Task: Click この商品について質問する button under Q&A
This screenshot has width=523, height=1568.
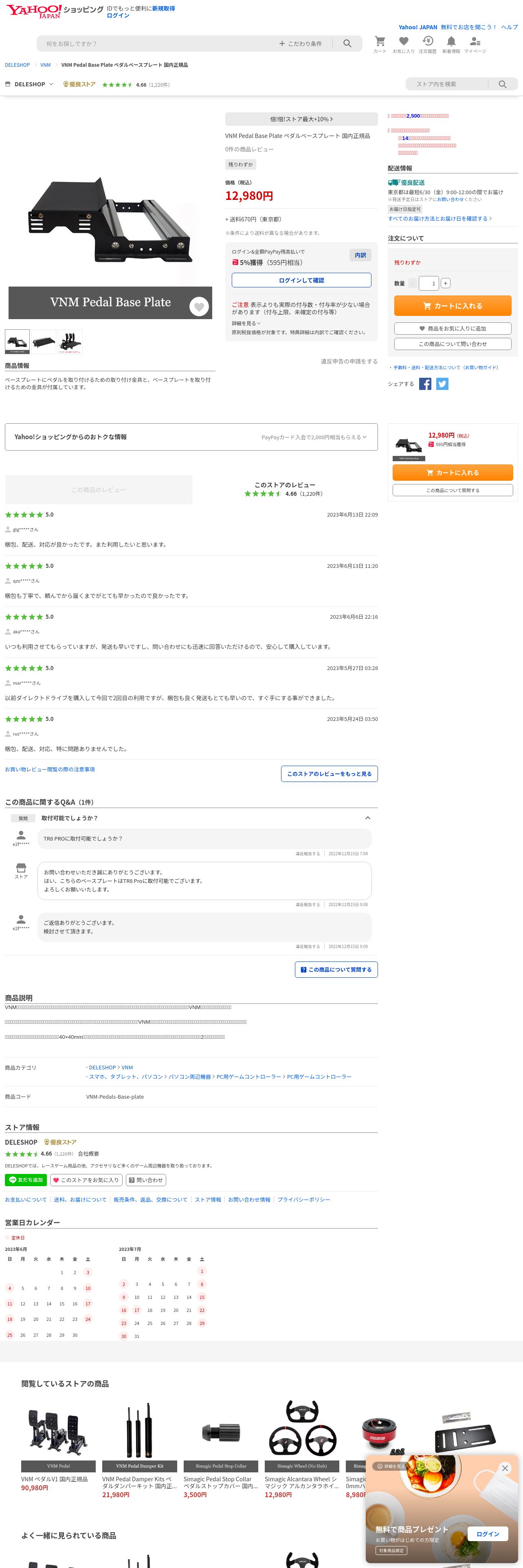Action: coord(336,970)
